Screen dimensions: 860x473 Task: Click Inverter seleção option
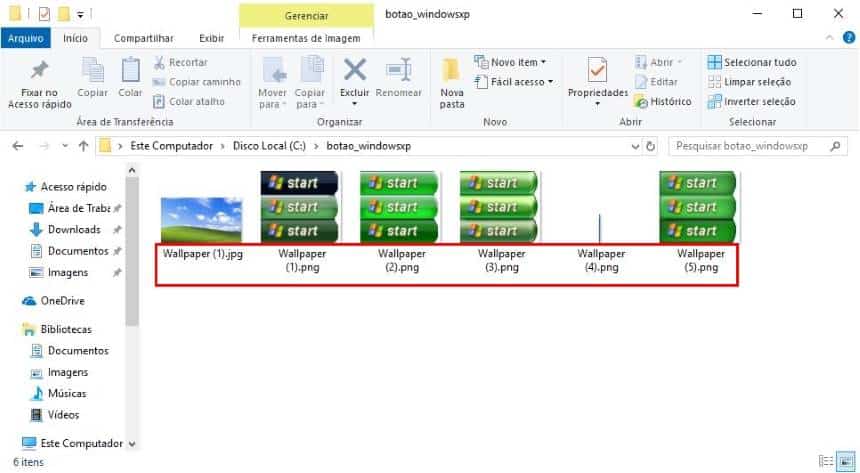click(751, 101)
